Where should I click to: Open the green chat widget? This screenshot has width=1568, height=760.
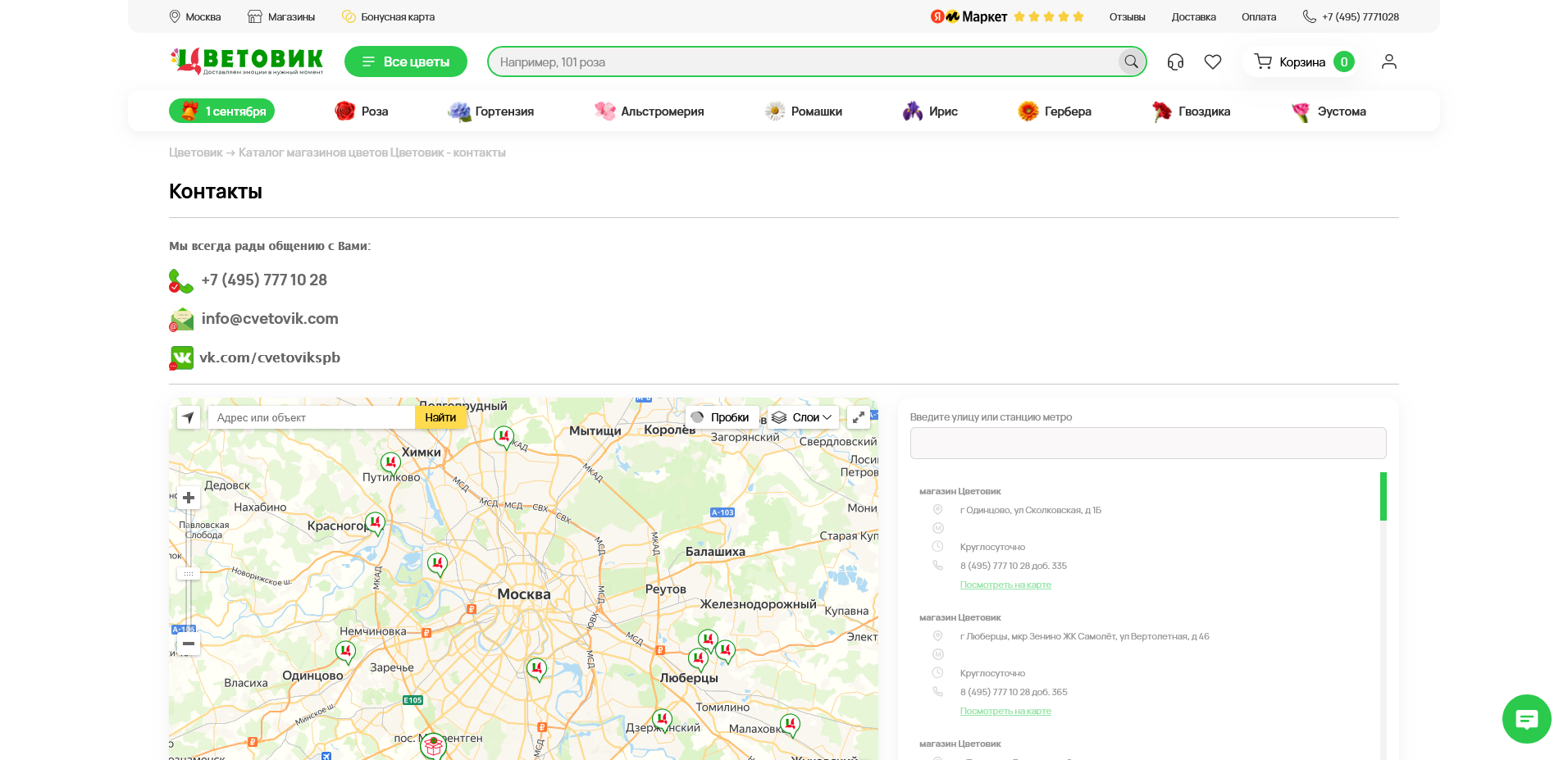coord(1526,719)
